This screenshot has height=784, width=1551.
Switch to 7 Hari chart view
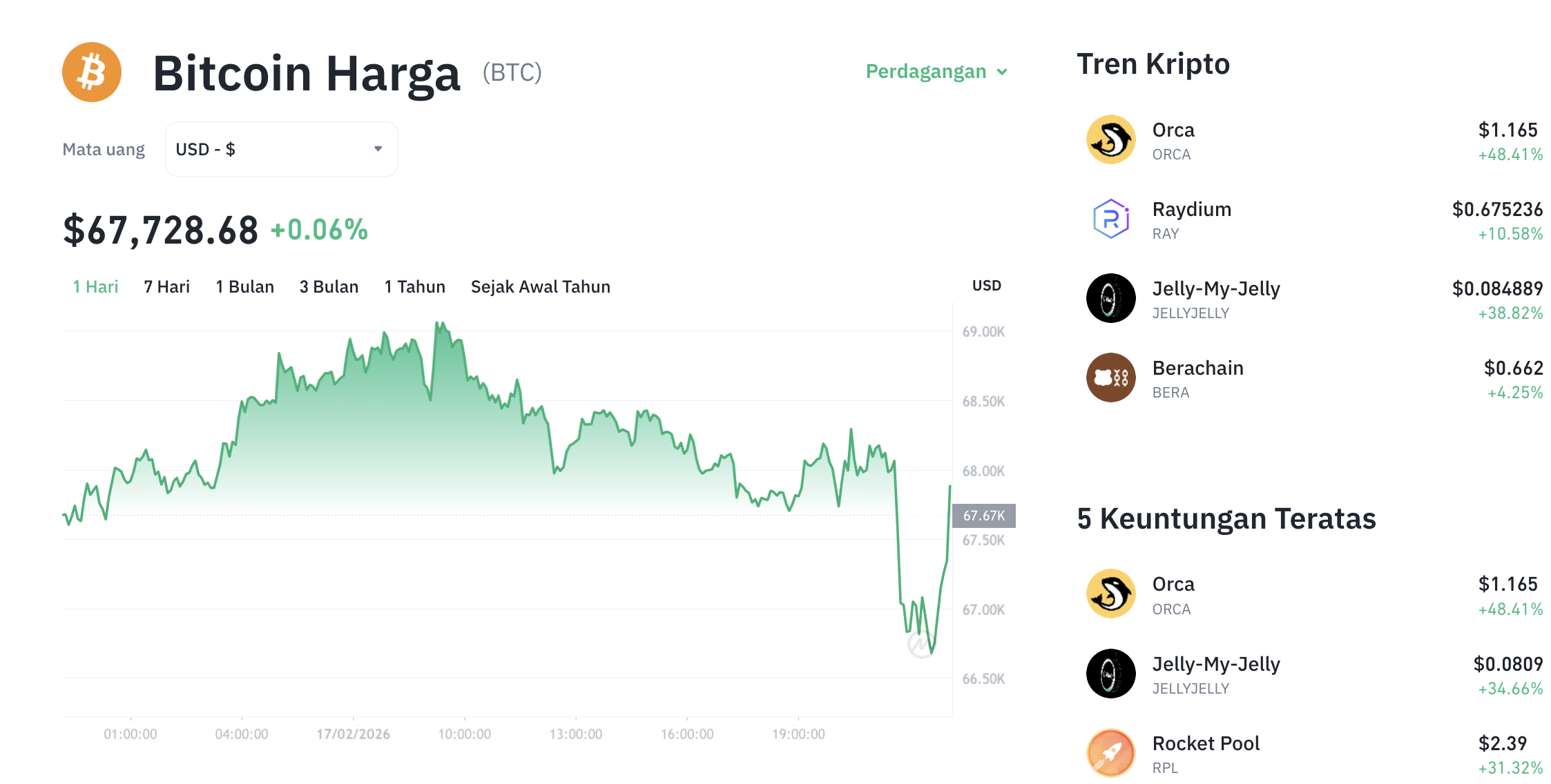[166, 286]
